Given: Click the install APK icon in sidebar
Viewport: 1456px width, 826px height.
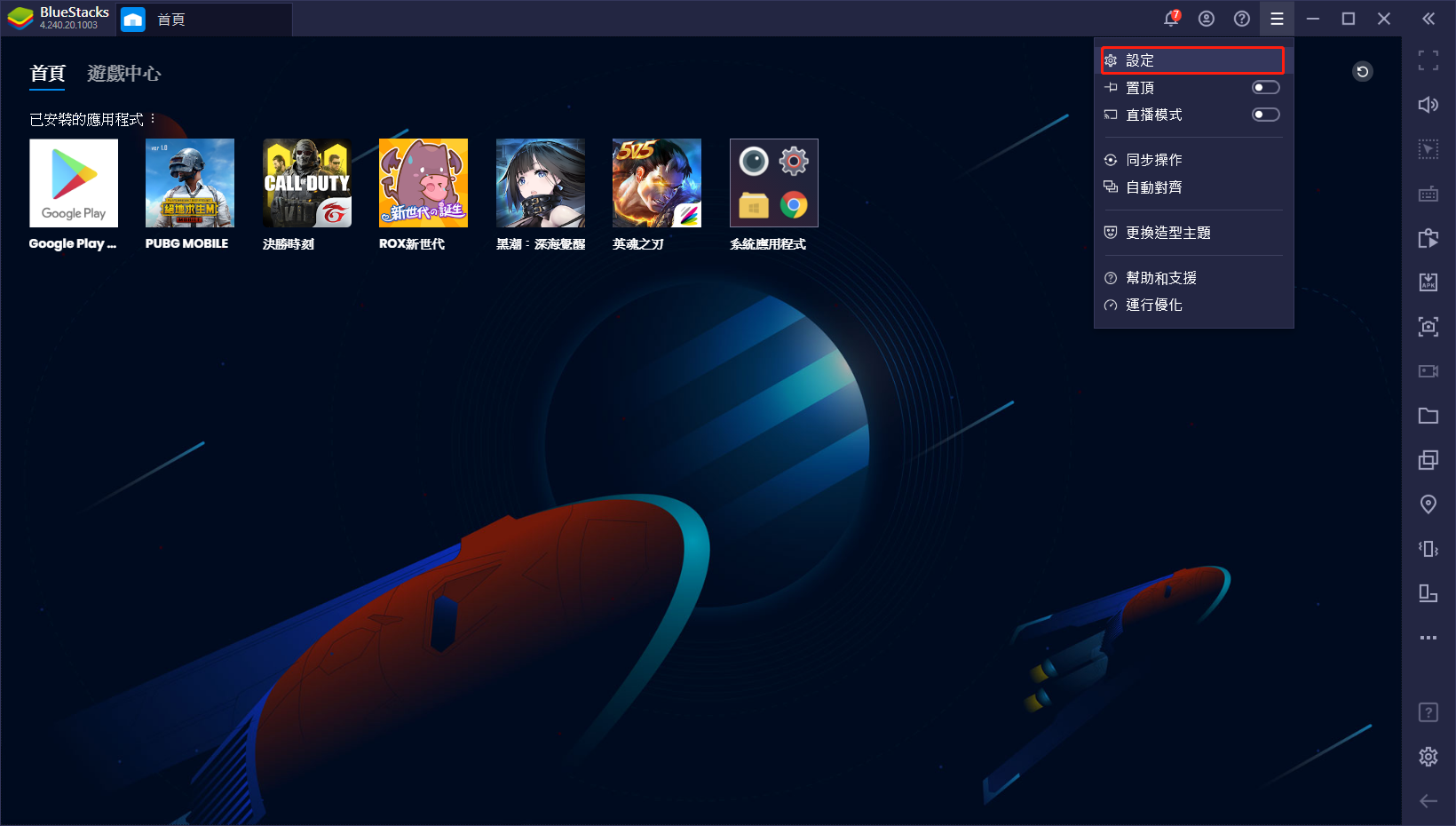Looking at the screenshot, I should tap(1428, 282).
